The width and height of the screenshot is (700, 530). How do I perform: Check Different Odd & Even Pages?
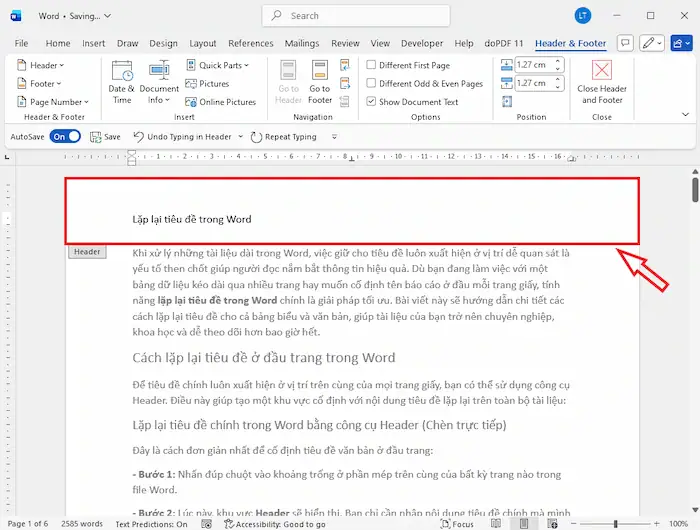tap(372, 84)
